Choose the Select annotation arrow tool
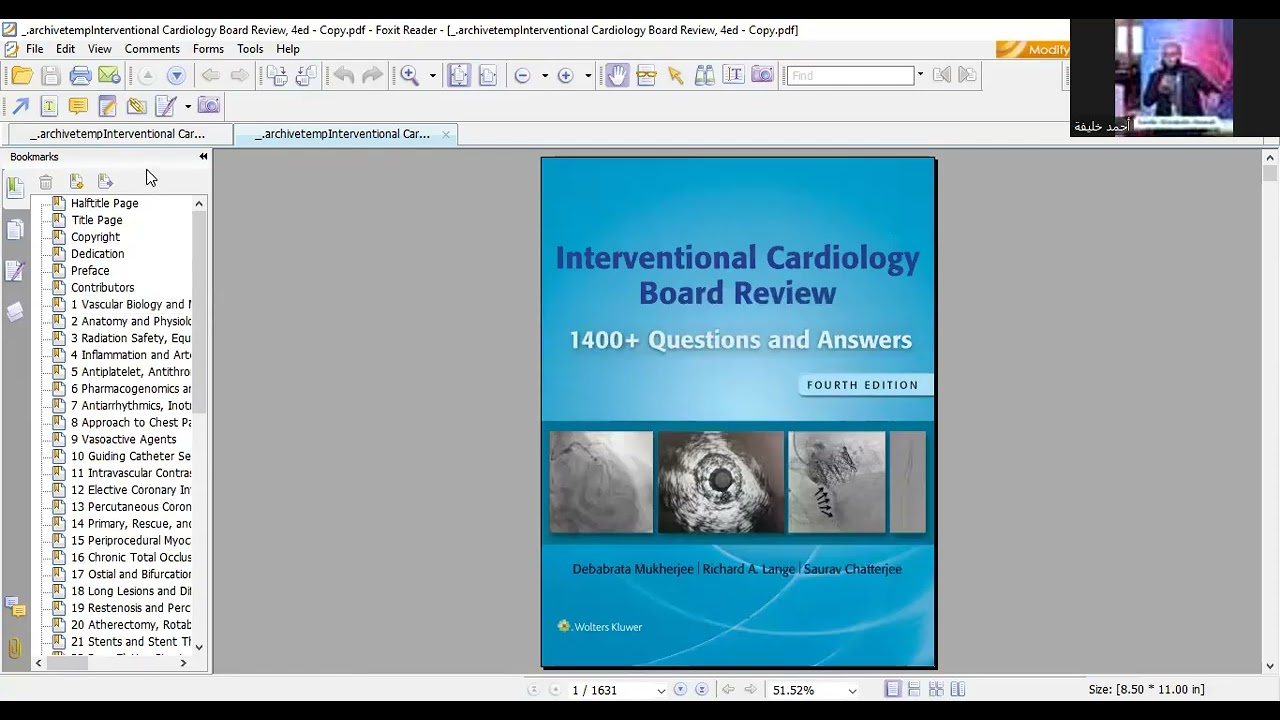Screen dimensions: 1280x720 [675, 75]
